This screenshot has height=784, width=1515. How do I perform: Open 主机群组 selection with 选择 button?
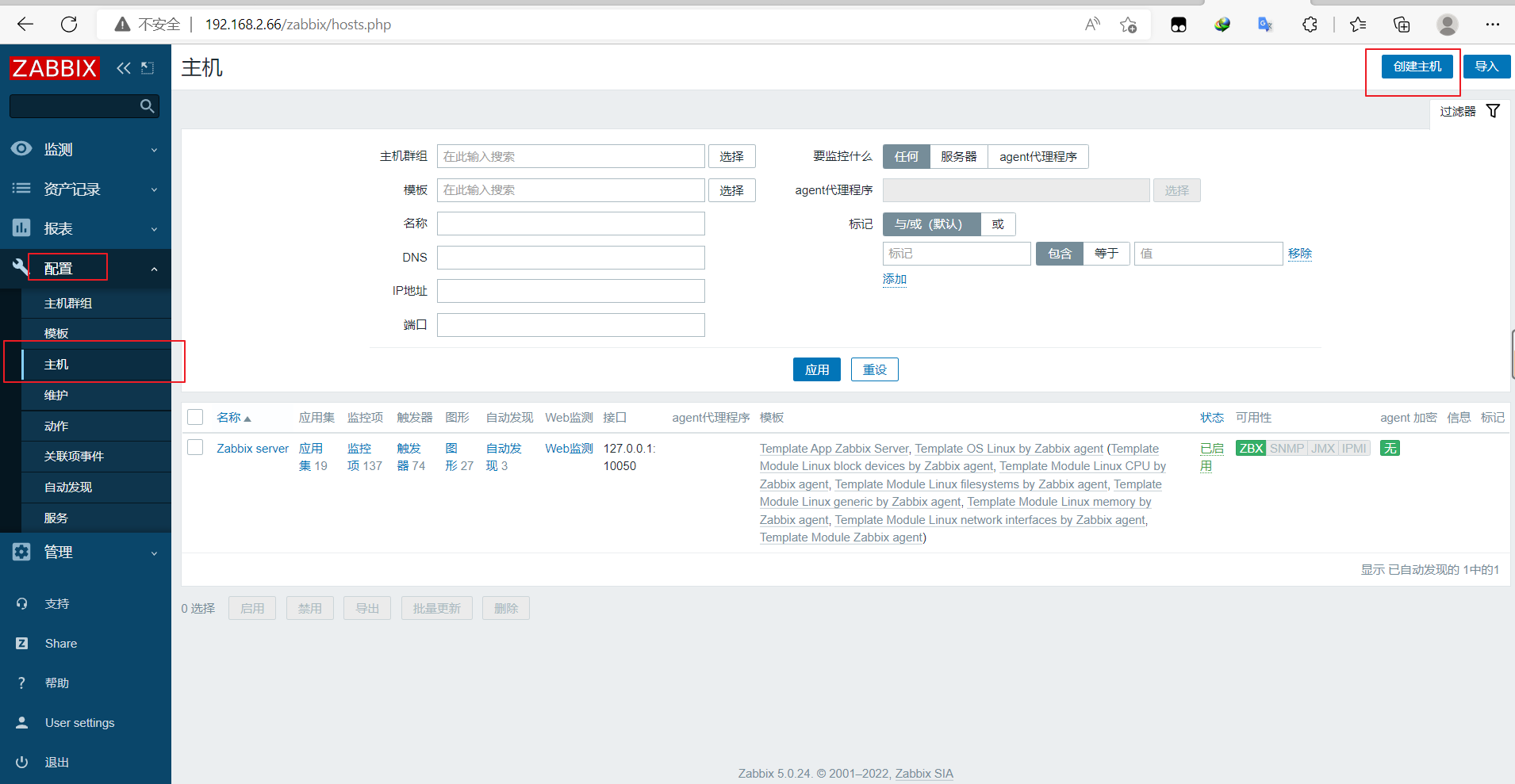point(731,157)
